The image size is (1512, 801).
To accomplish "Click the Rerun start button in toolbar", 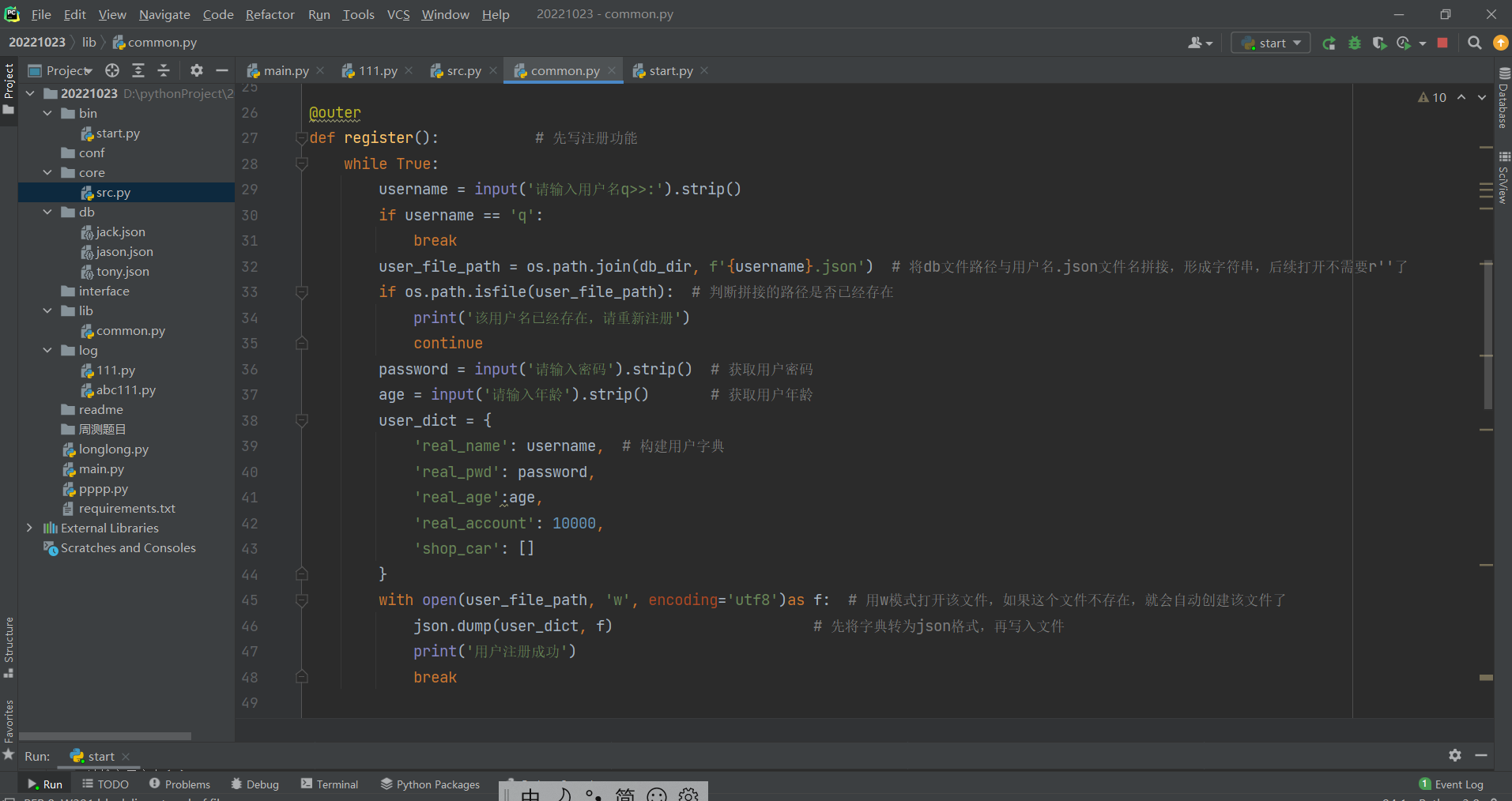I will 1329,43.
